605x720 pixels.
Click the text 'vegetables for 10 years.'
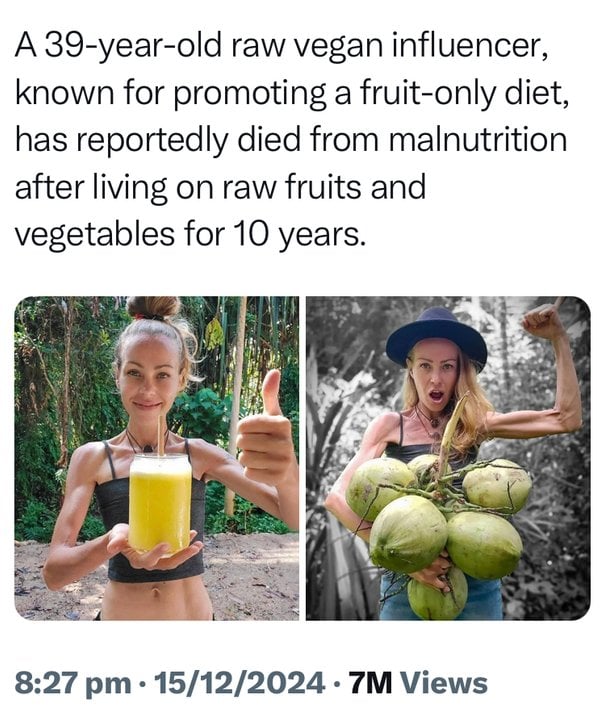(191, 234)
